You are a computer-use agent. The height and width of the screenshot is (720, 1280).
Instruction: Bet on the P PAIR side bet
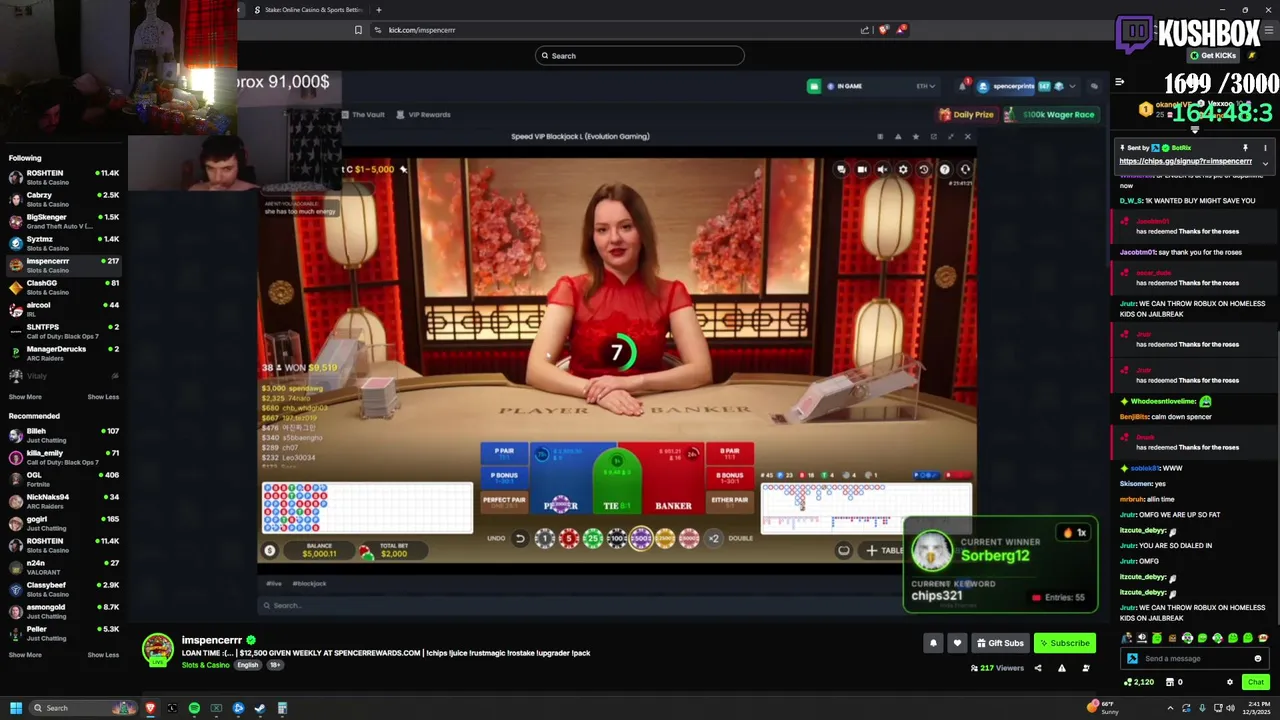pyautogui.click(x=504, y=454)
